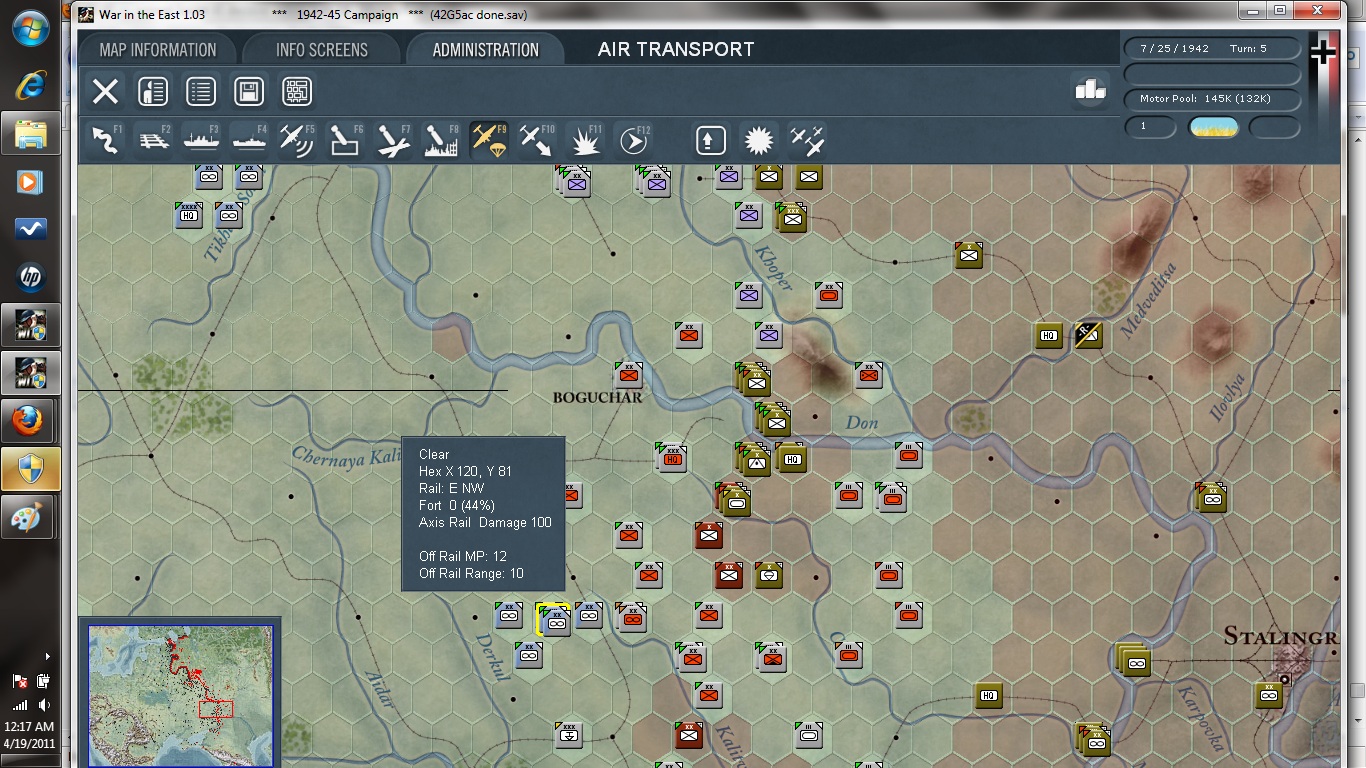
Task: Select the F5 air recon icon
Action: click(x=297, y=140)
